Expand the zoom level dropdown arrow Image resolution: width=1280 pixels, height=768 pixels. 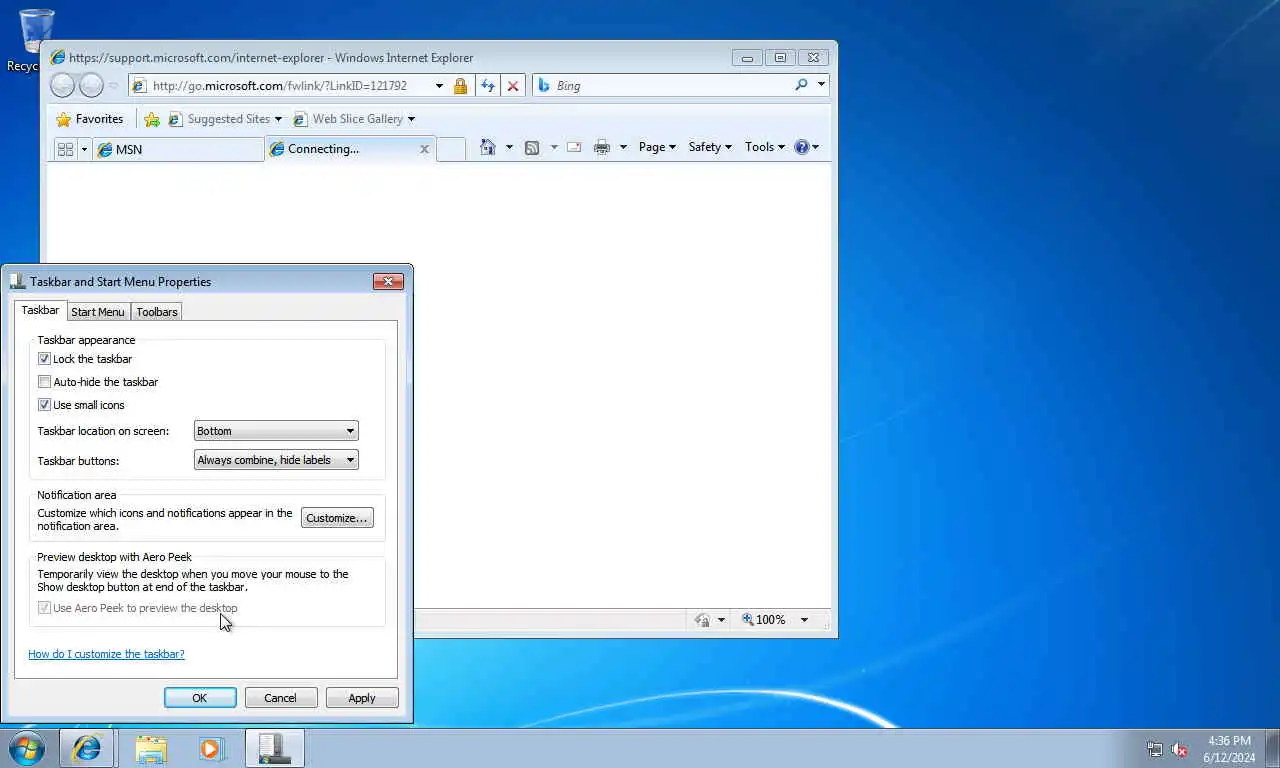804,620
